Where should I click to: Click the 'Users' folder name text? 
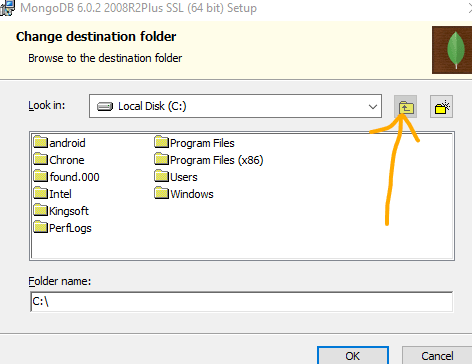point(184,177)
